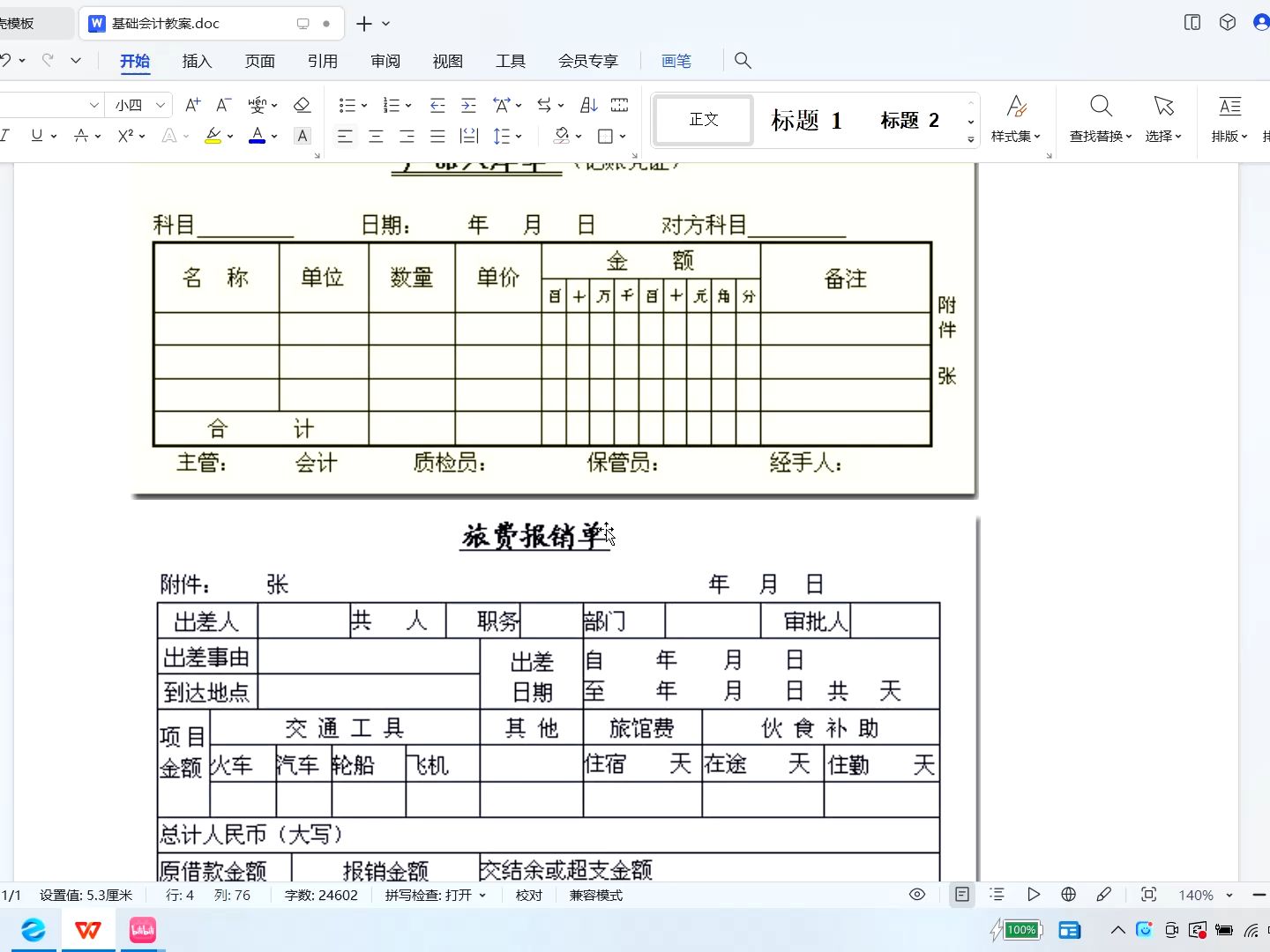
Task: Apply the 标题 1 heading style
Action: [806, 120]
